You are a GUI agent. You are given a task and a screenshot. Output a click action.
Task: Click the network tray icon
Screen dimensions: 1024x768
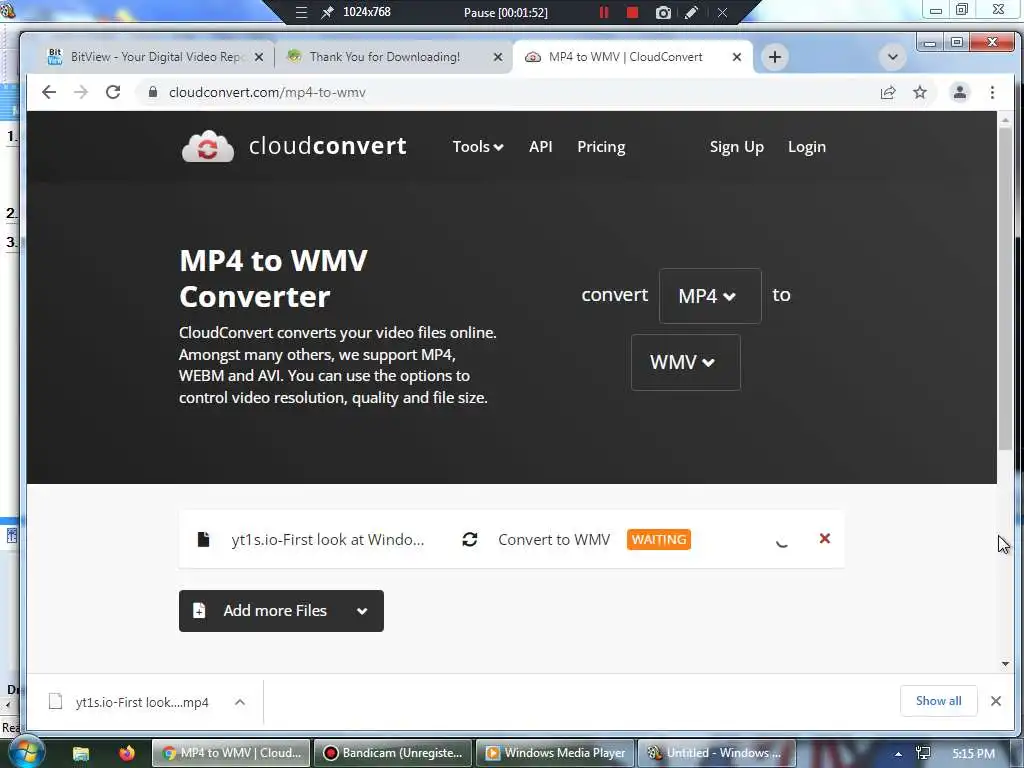[x=923, y=754]
